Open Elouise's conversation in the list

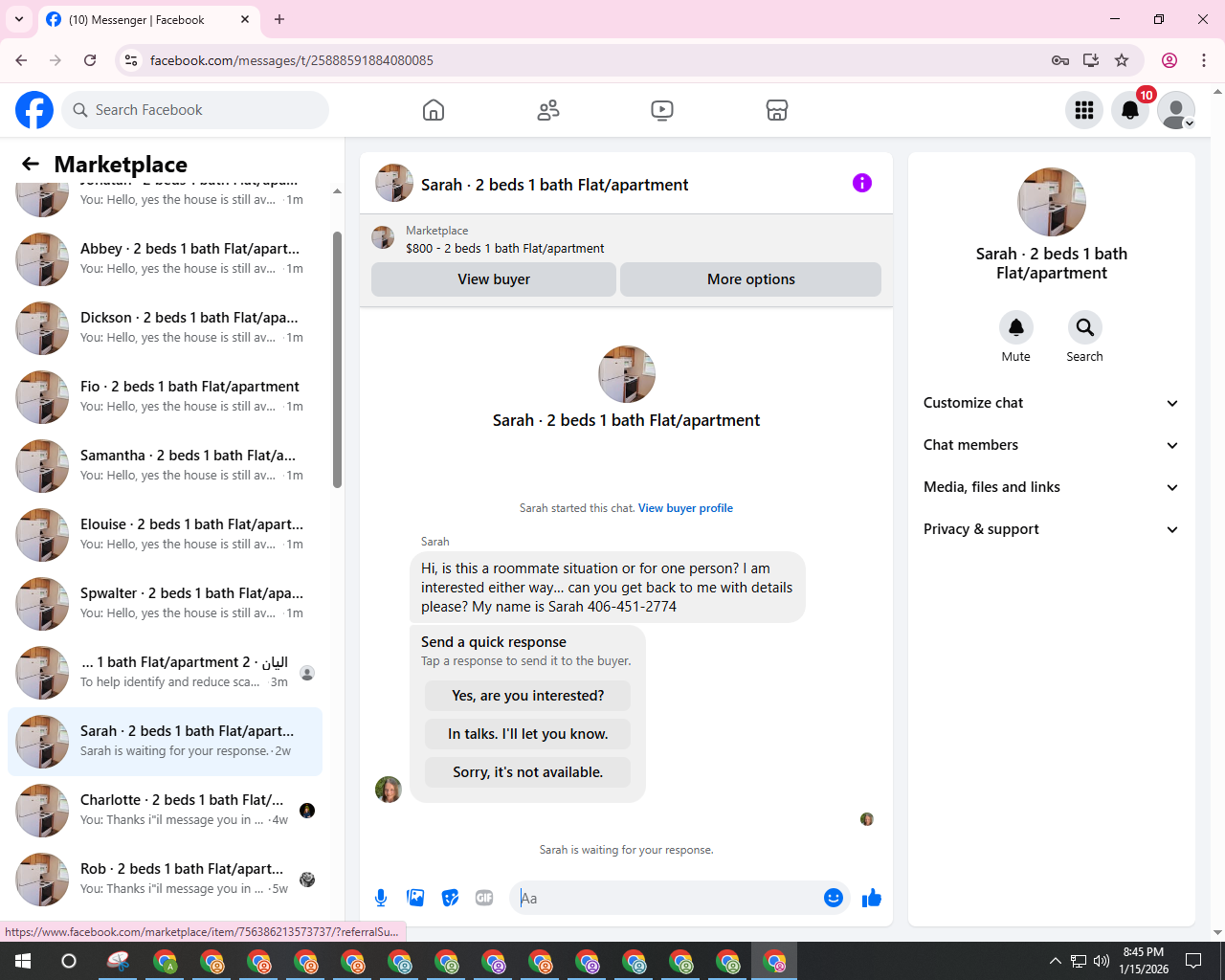tap(165, 535)
